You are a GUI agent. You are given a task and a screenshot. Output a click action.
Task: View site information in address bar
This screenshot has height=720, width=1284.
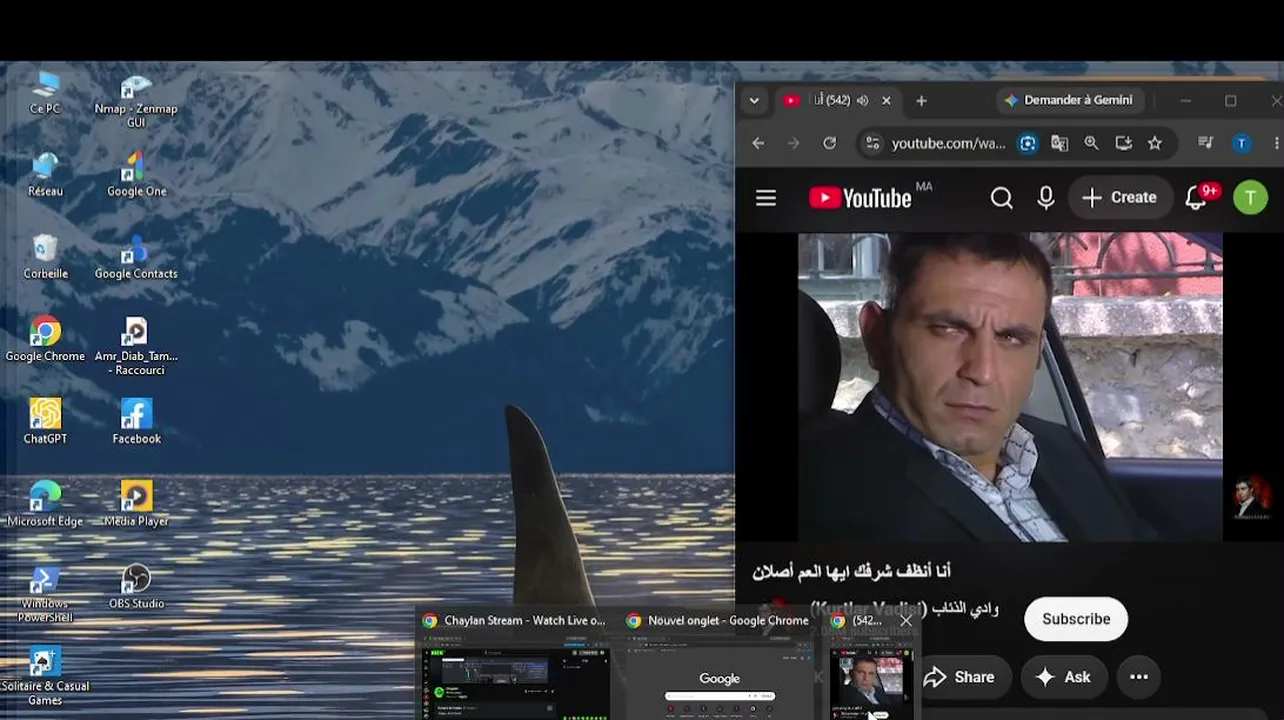(872, 143)
